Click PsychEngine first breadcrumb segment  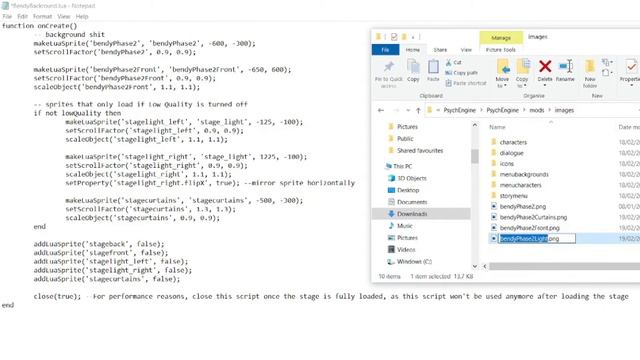(460, 110)
